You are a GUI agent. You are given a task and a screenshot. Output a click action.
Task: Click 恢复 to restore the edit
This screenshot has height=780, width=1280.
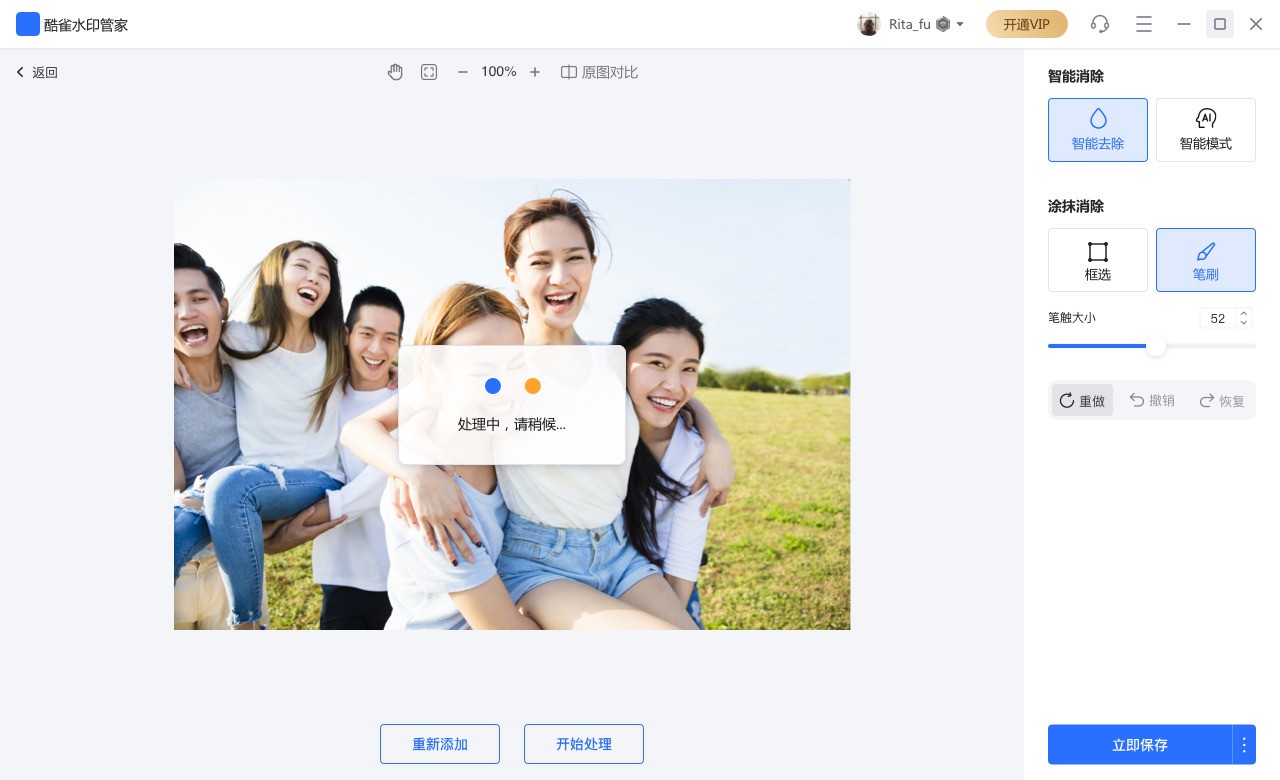(1222, 400)
